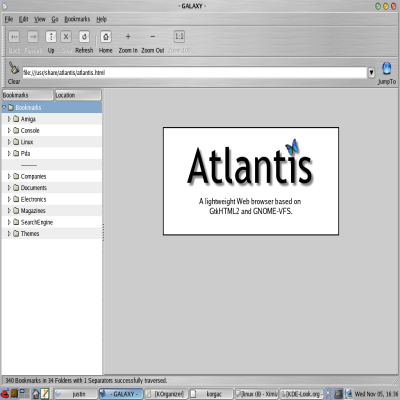
Task: Select the Console tree row label
Action: click(x=30, y=130)
